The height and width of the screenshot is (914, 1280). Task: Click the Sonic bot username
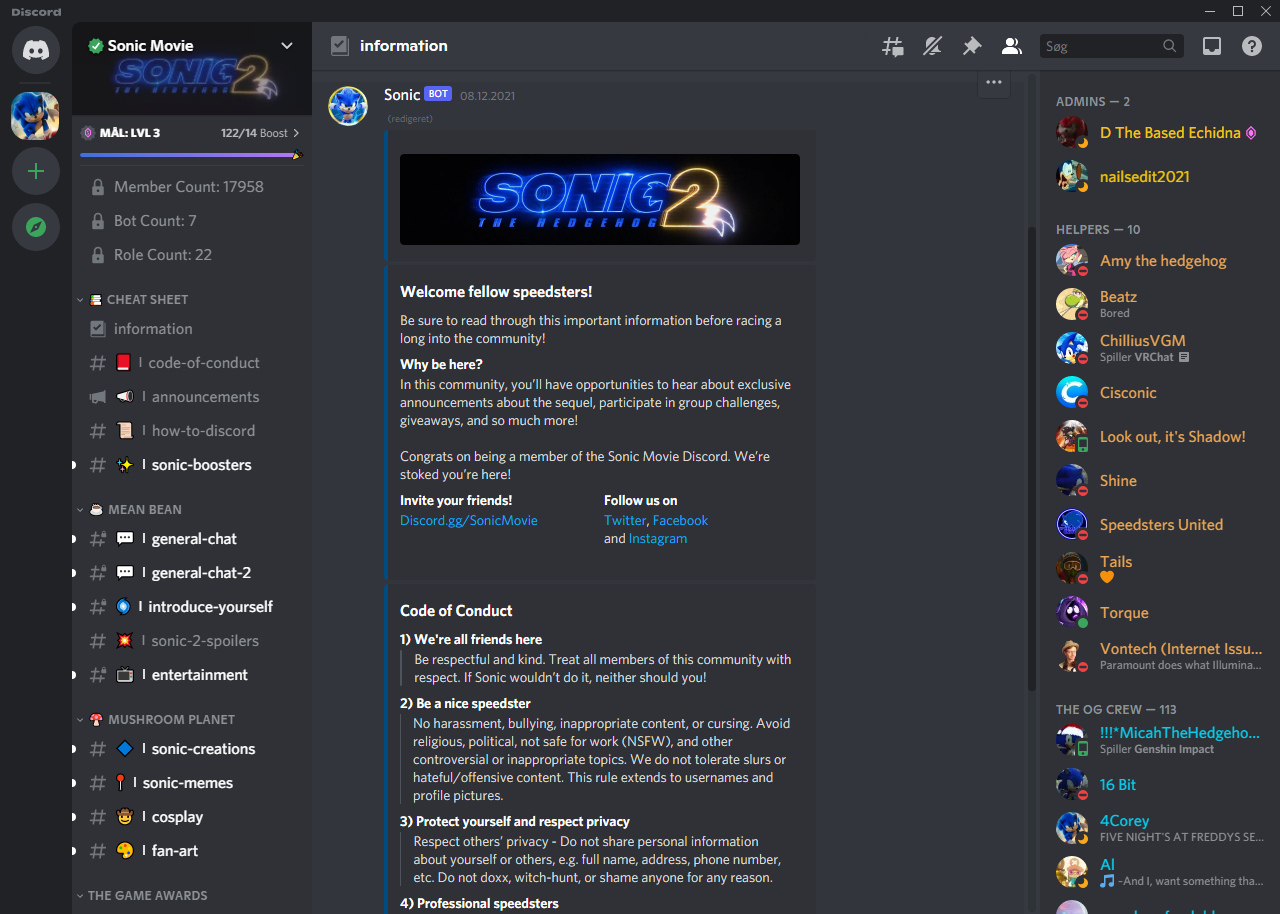click(x=402, y=95)
